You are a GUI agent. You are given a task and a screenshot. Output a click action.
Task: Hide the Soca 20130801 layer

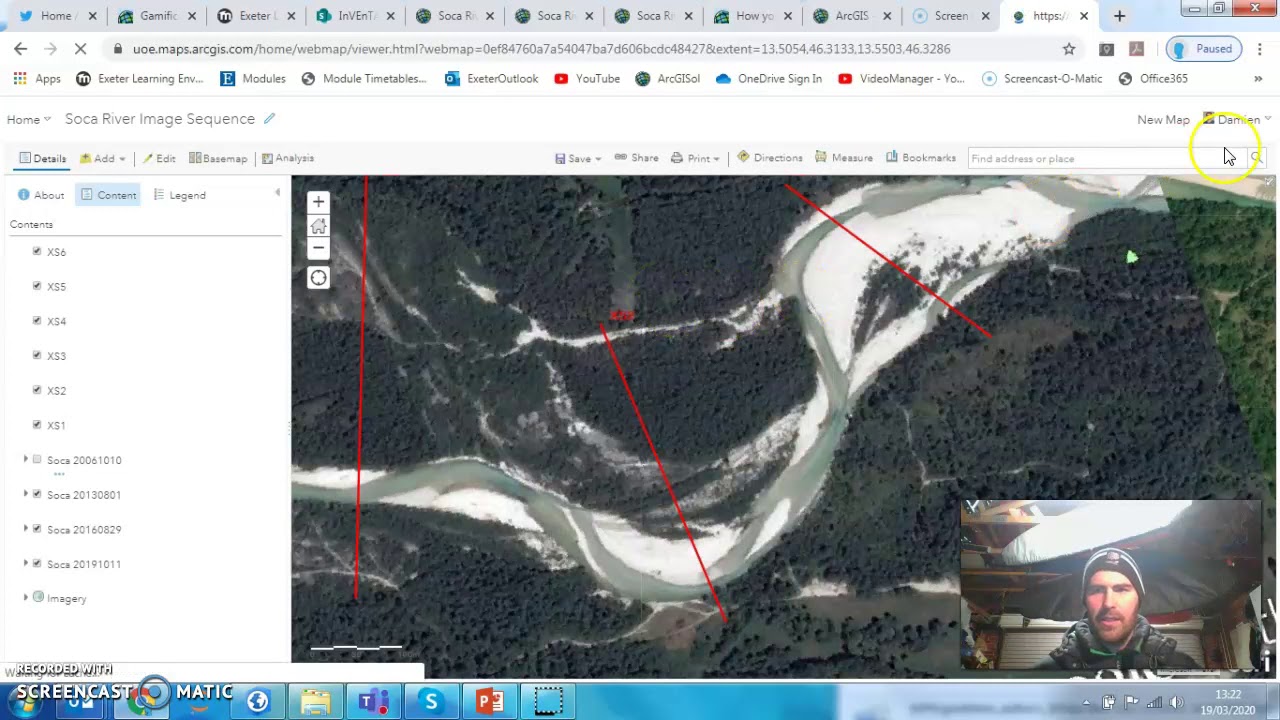click(37, 494)
